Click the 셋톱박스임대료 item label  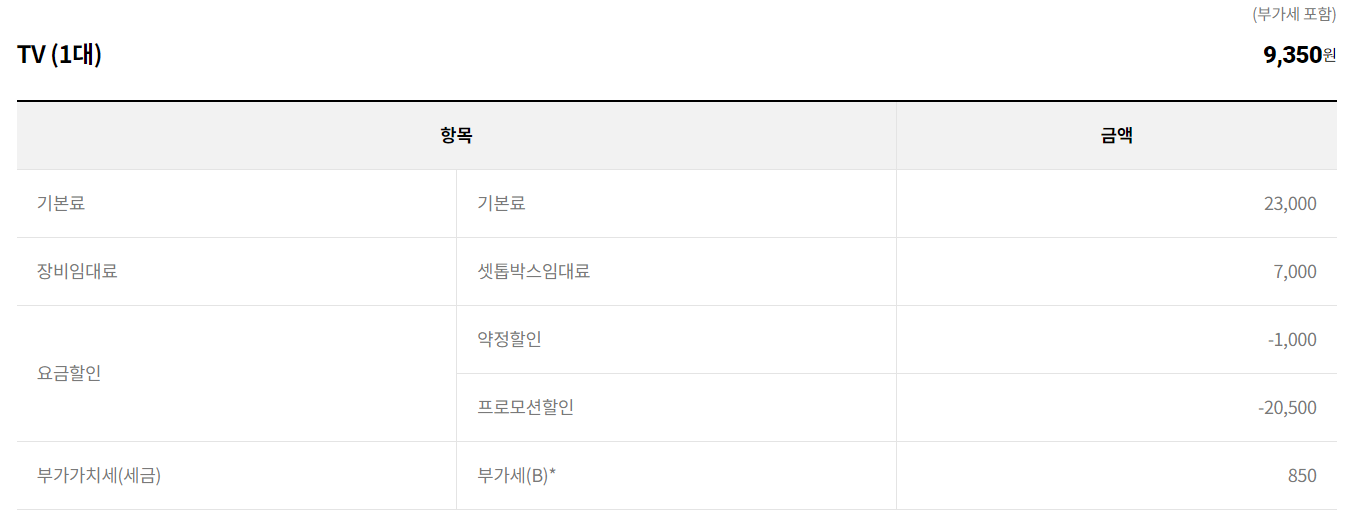pos(533,272)
